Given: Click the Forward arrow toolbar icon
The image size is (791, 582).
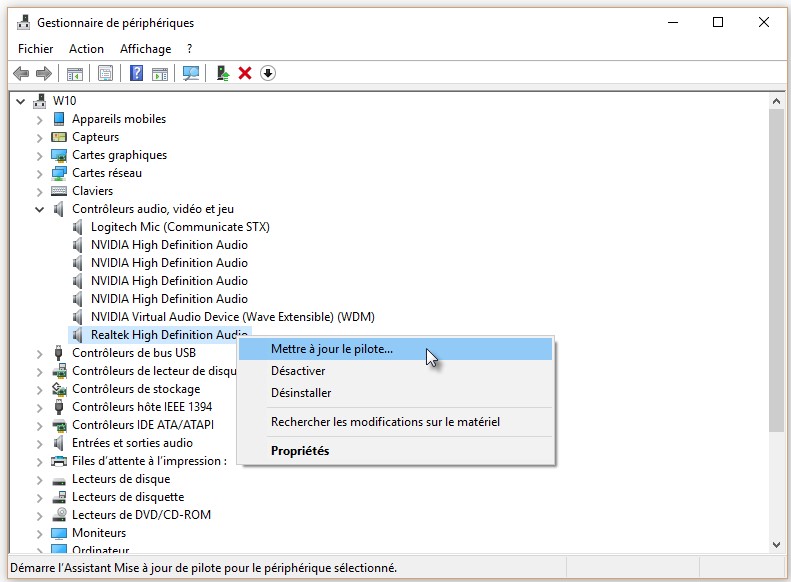Looking at the screenshot, I should coord(43,73).
